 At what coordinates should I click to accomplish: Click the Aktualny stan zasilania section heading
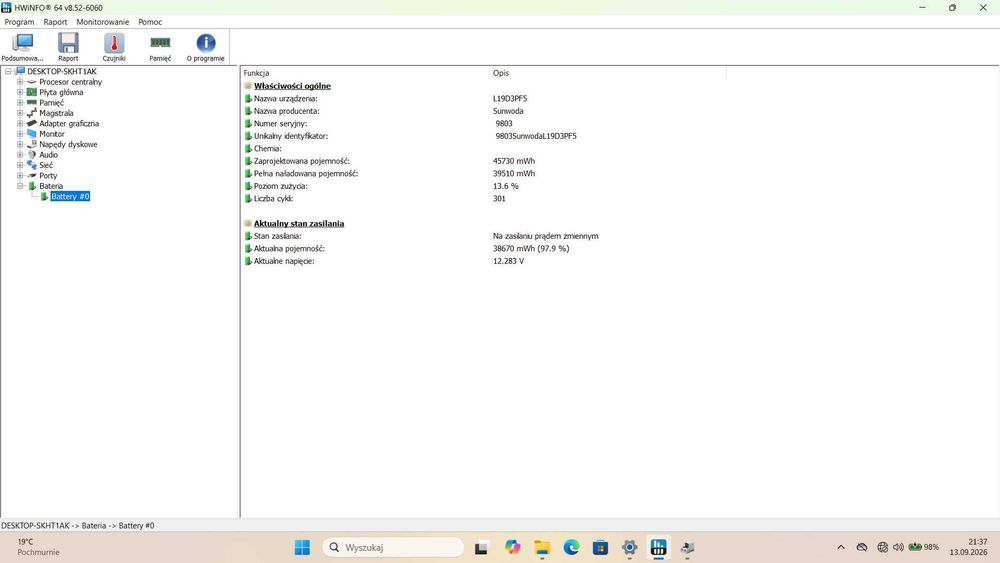pos(298,223)
